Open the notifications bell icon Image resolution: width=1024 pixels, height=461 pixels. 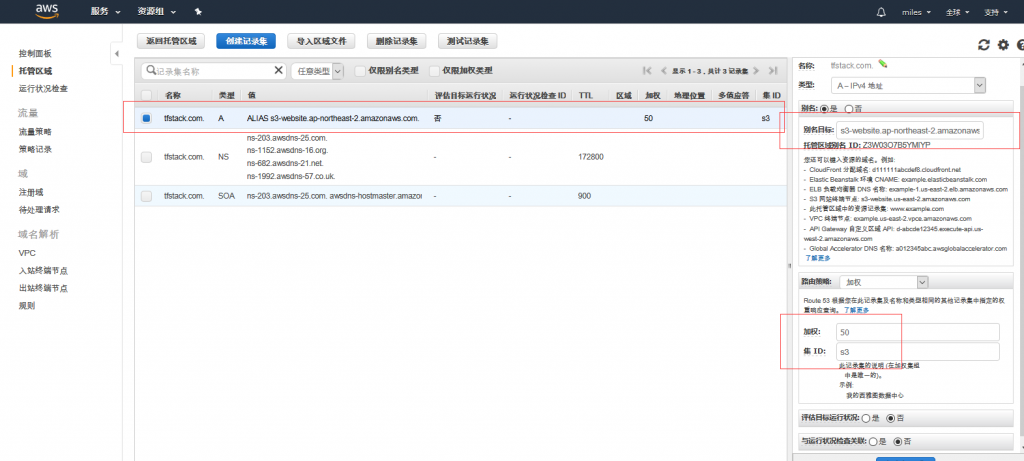tap(882, 12)
